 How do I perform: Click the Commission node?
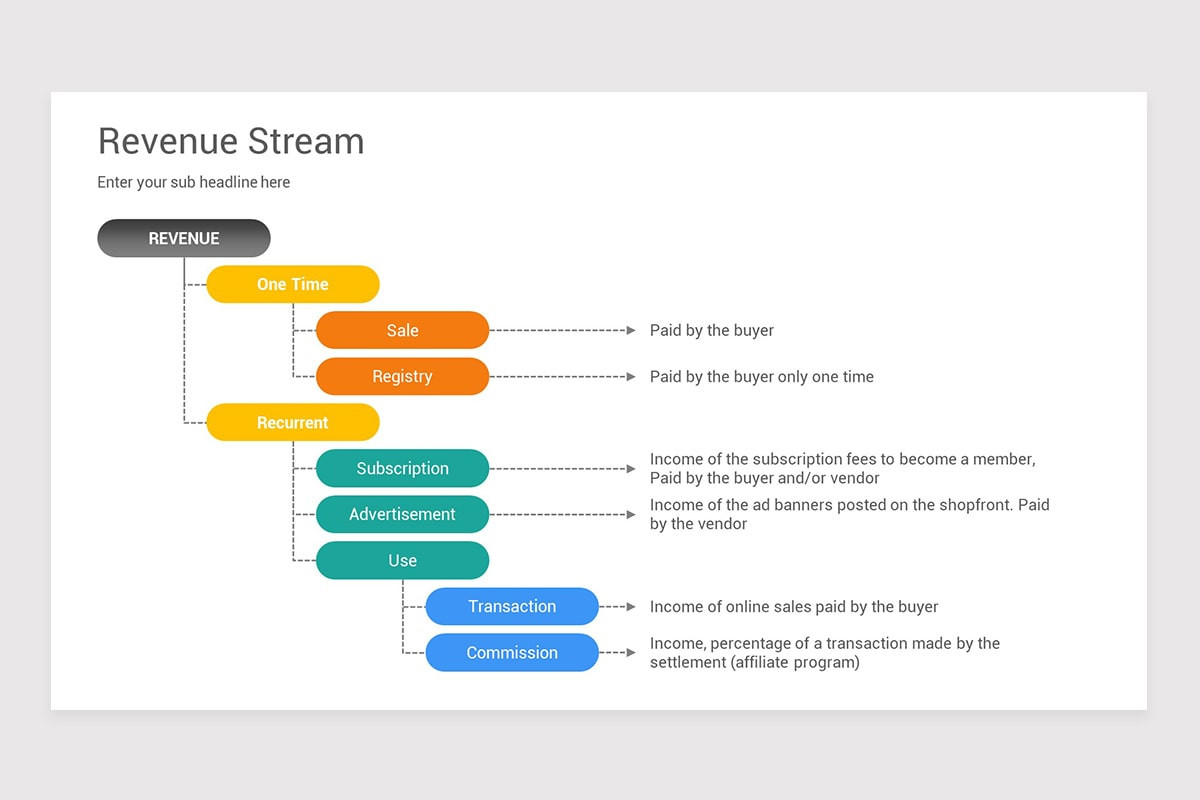coord(512,652)
